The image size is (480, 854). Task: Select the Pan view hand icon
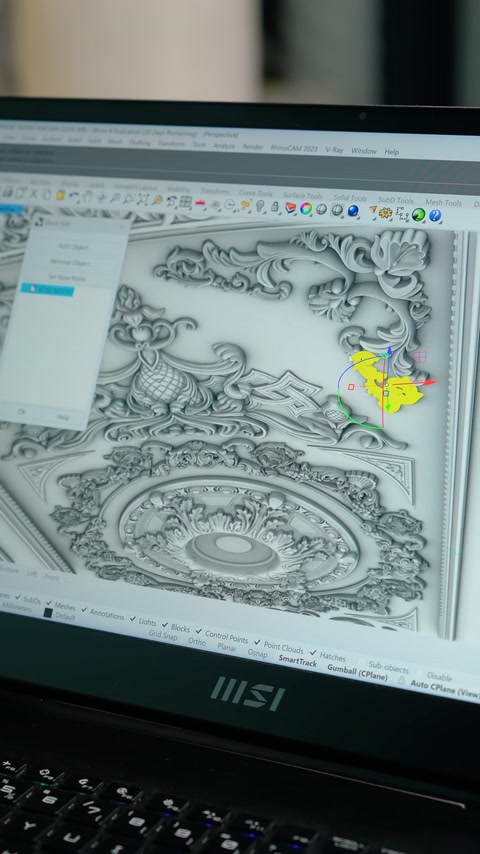pyautogui.click(x=87, y=196)
